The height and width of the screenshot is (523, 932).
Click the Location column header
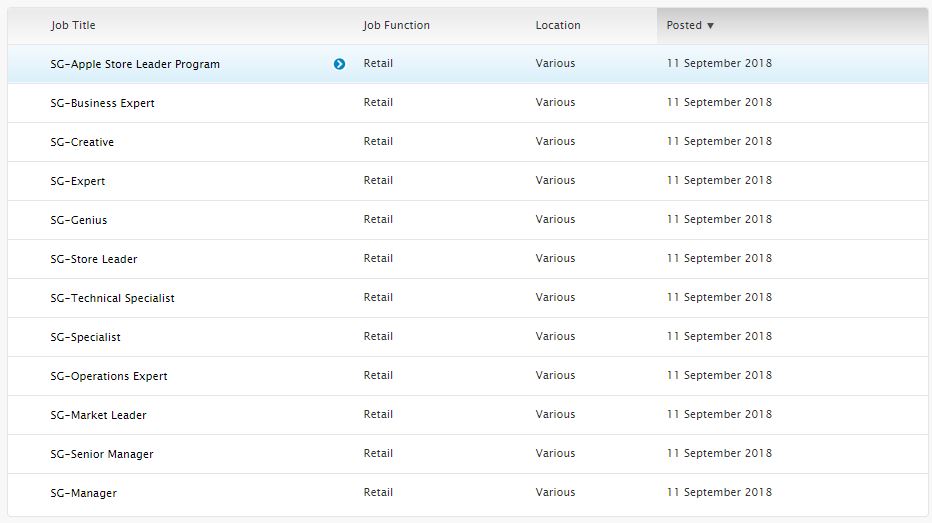(557, 25)
